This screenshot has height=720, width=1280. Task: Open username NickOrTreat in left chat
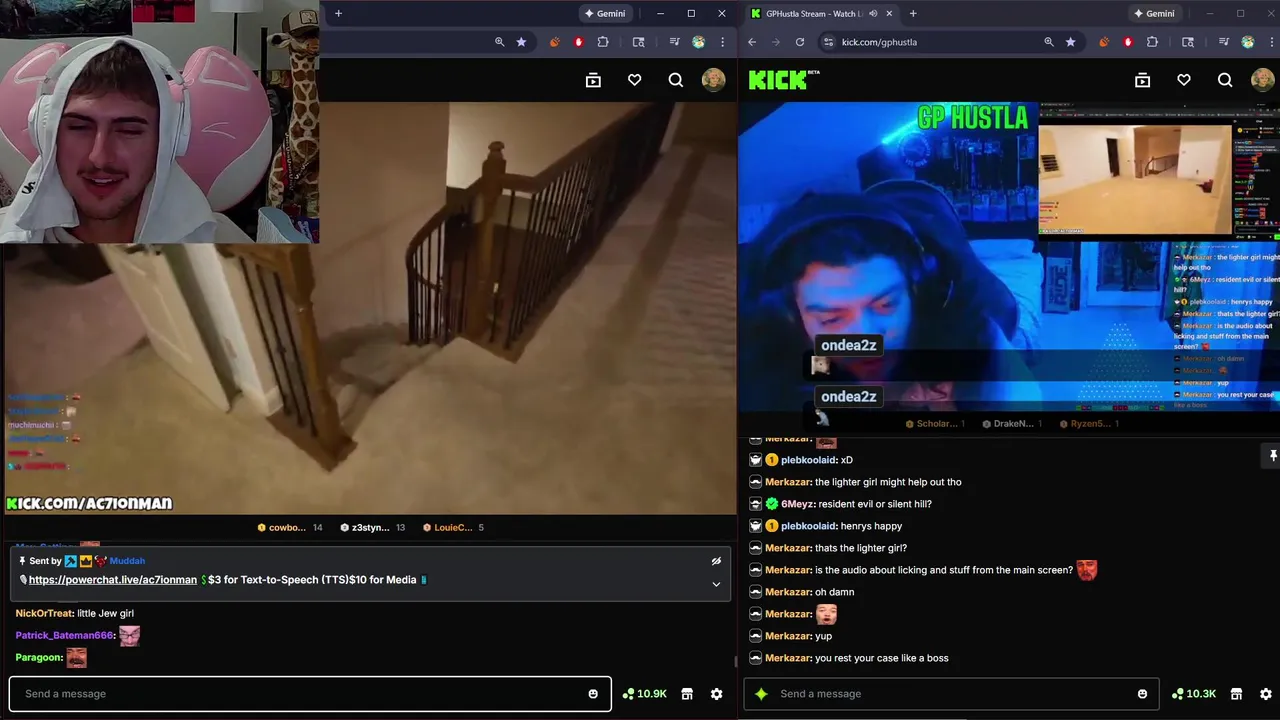pyautogui.click(x=45, y=614)
